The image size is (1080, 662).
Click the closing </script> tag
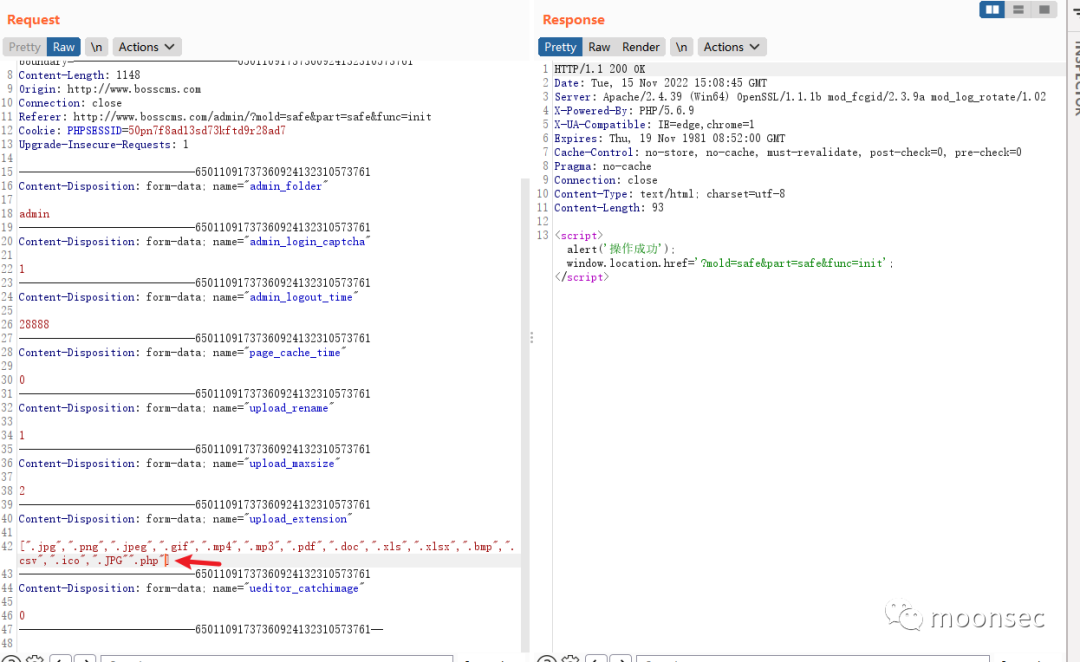click(582, 277)
